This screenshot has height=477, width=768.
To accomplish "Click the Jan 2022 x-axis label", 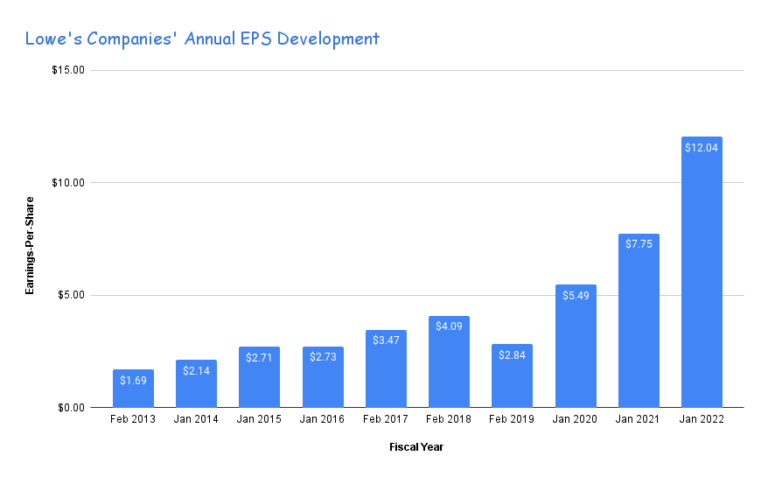I will point(702,421).
